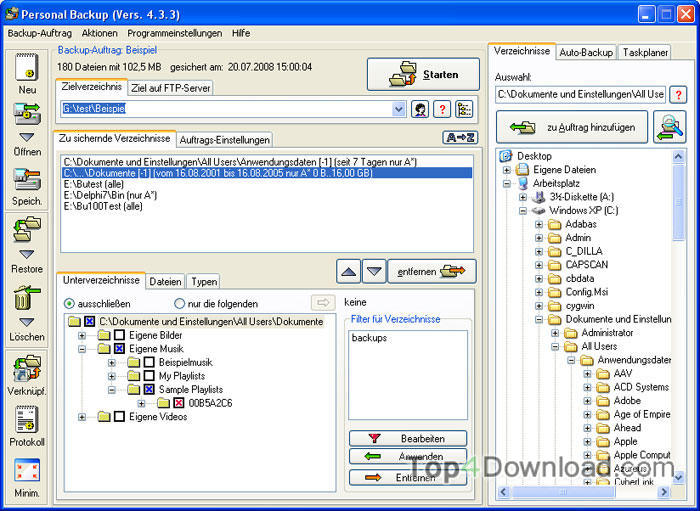
Task: Open the Aktionen menu
Action: tap(100, 33)
